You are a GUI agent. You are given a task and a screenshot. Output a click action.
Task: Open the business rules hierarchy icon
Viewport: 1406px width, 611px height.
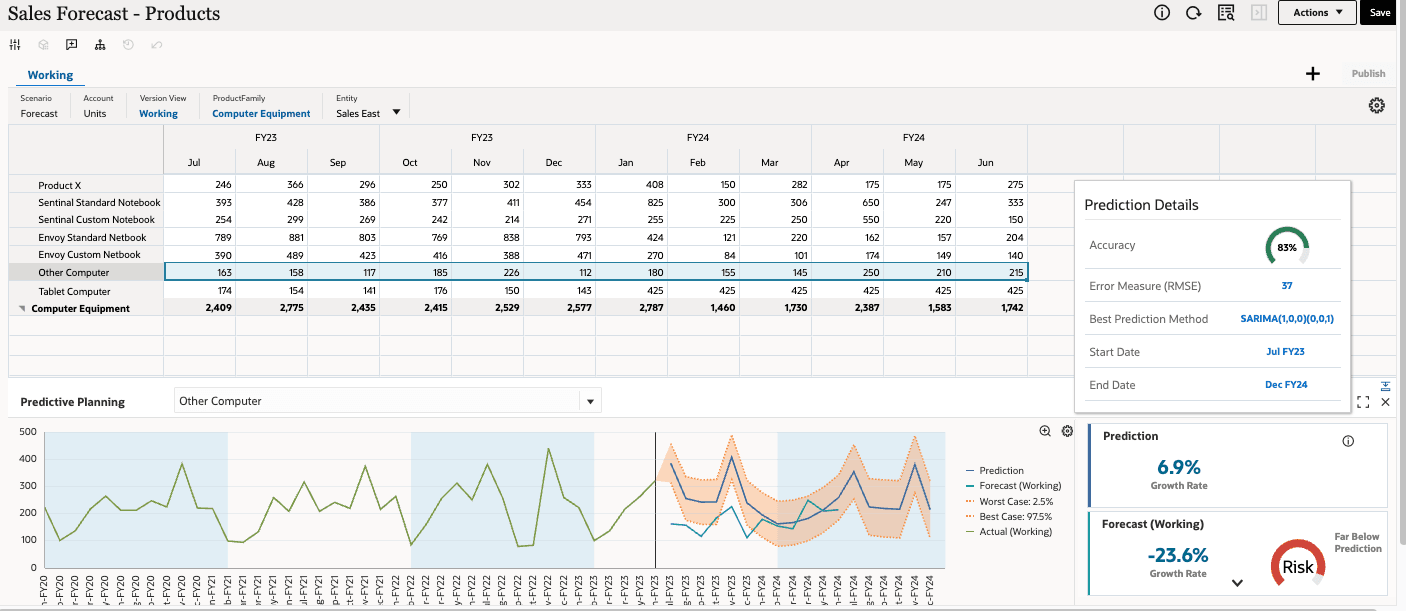[x=99, y=44]
